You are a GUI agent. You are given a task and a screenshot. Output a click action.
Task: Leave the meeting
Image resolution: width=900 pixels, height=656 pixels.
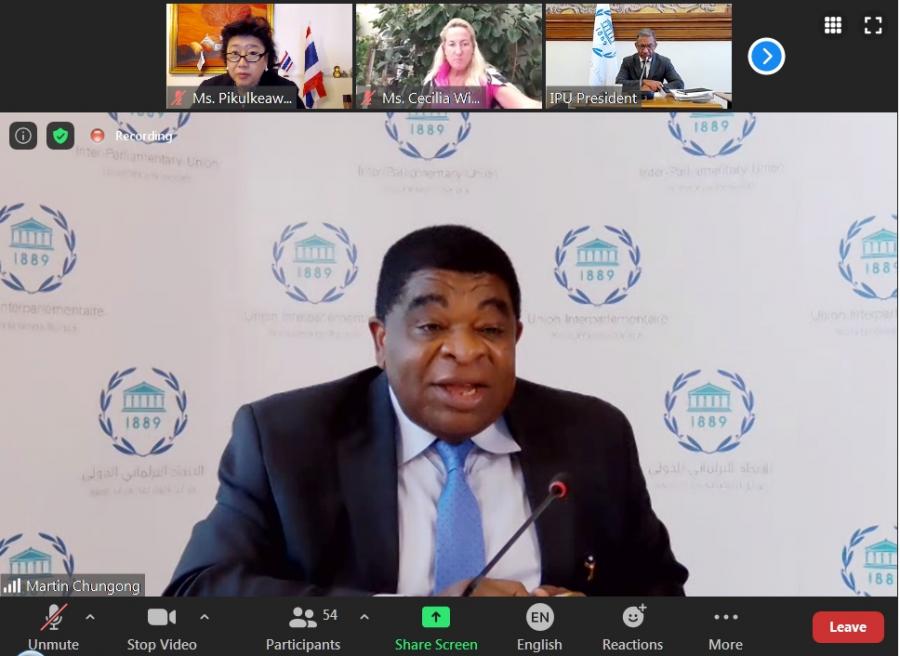[x=847, y=627]
